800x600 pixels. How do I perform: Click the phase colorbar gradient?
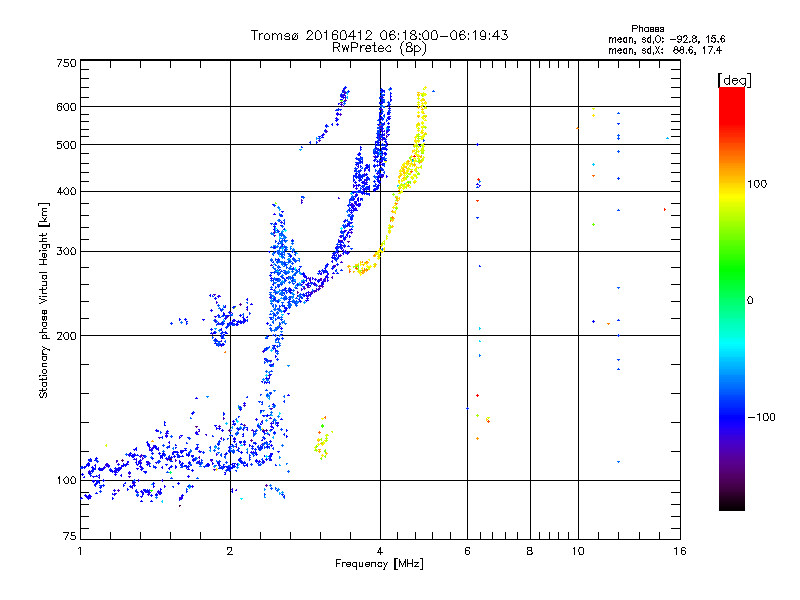pyautogui.click(x=732, y=298)
